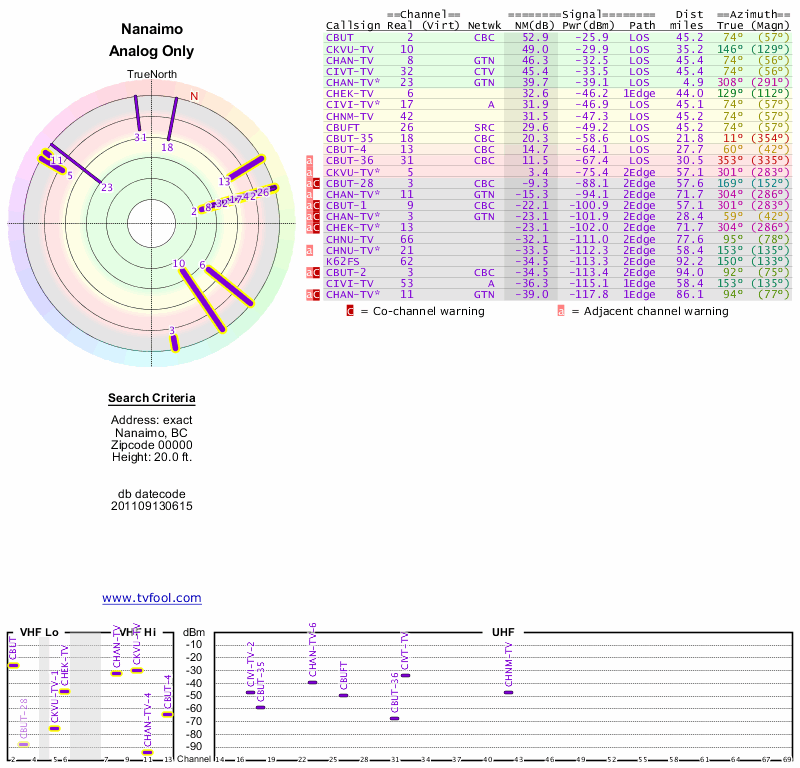Screen dimensions: 800x768
Task: Click the Height: 20.0 ft. text
Action: pyautogui.click(x=152, y=457)
